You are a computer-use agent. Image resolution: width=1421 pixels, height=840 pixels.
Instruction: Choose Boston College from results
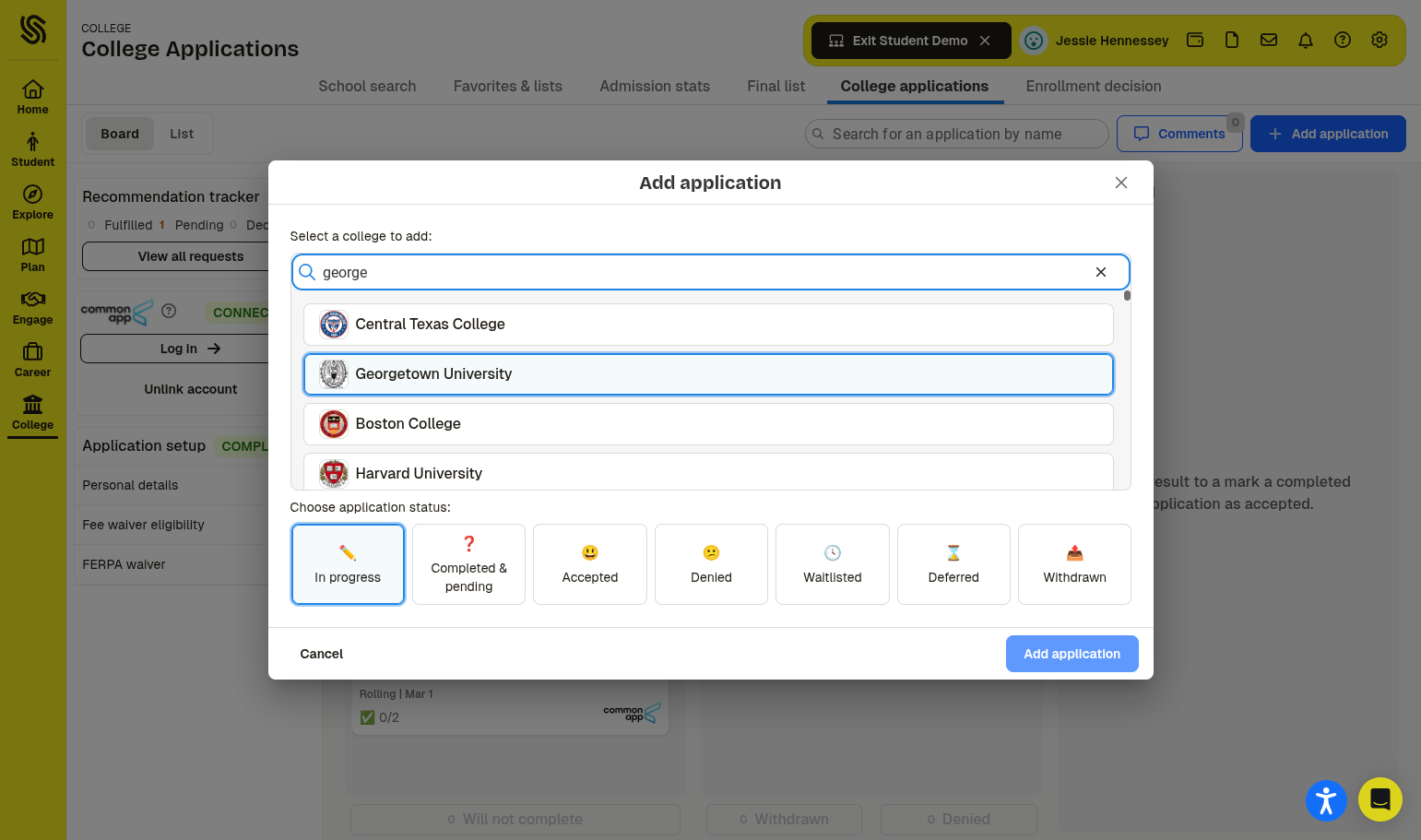(x=708, y=424)
